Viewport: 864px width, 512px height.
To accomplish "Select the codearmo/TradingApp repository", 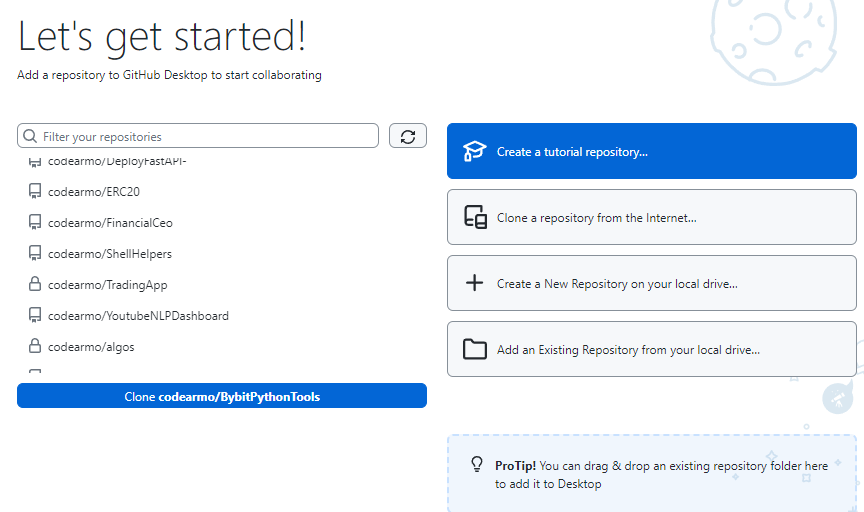I will (222, 284).
